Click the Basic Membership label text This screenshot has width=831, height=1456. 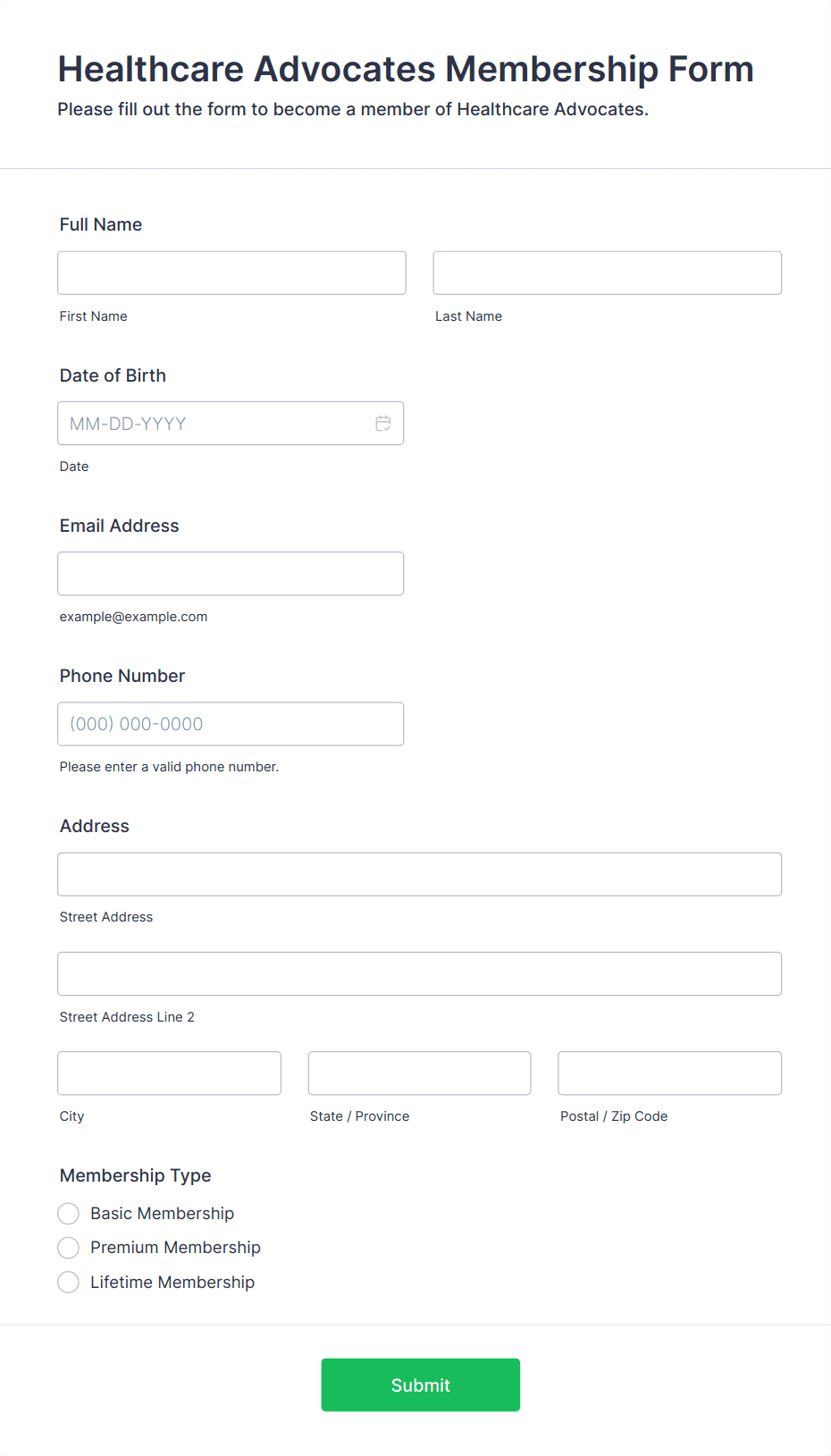162,1213
